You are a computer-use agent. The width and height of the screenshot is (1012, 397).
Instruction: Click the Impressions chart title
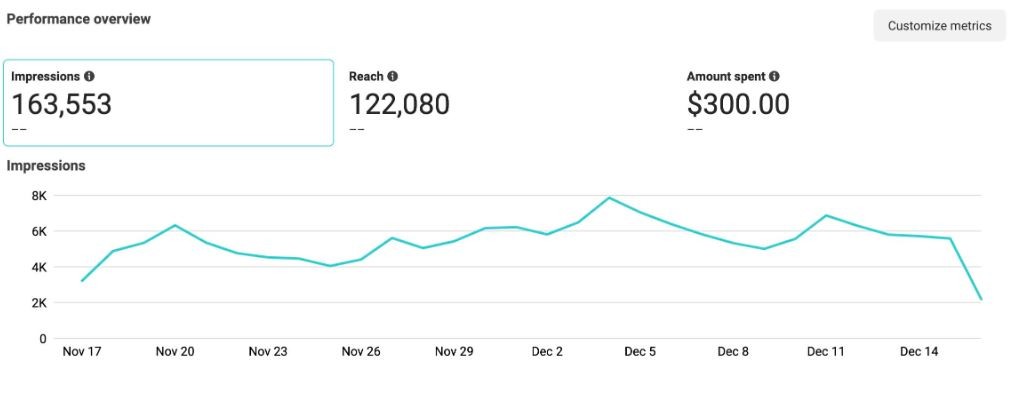[46, 165]
